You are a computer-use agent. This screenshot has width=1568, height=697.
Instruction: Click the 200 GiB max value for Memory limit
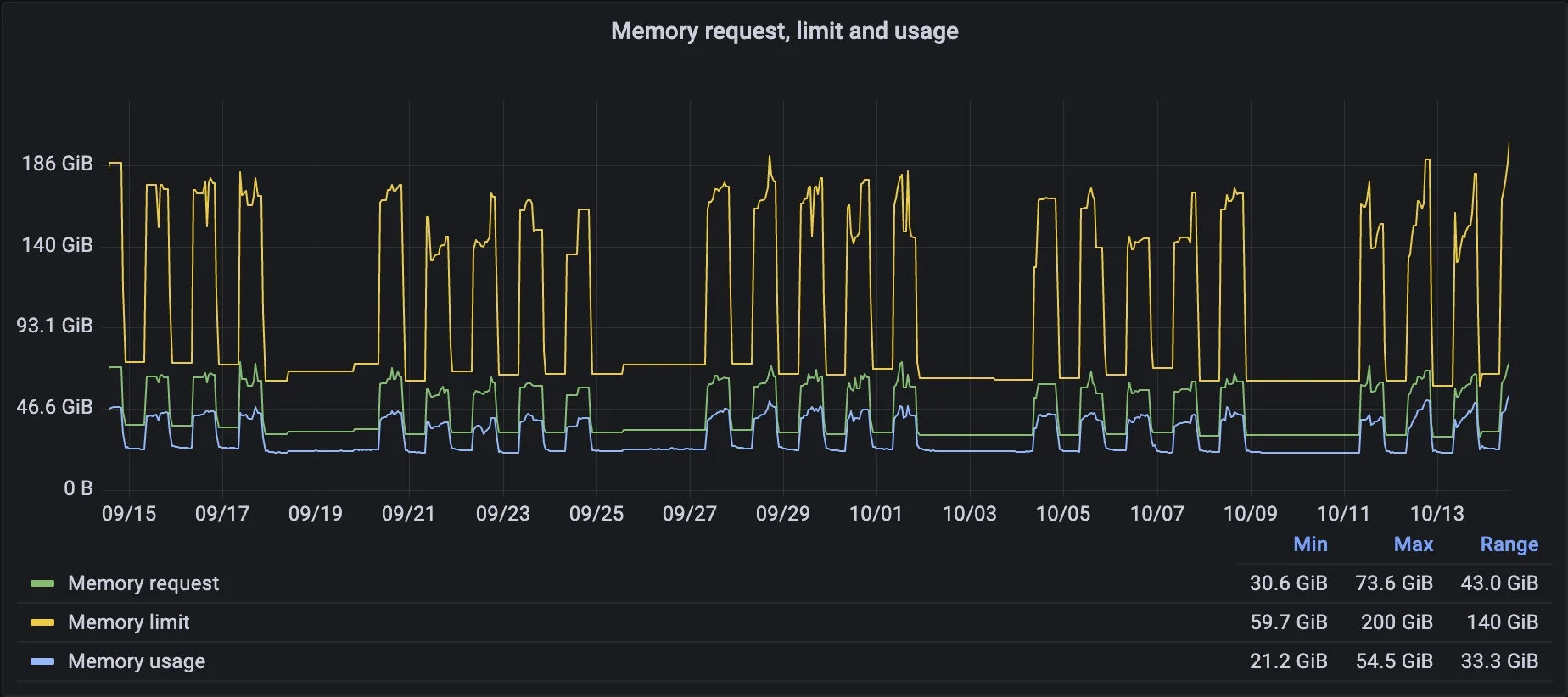click(x=1396, y=622)
